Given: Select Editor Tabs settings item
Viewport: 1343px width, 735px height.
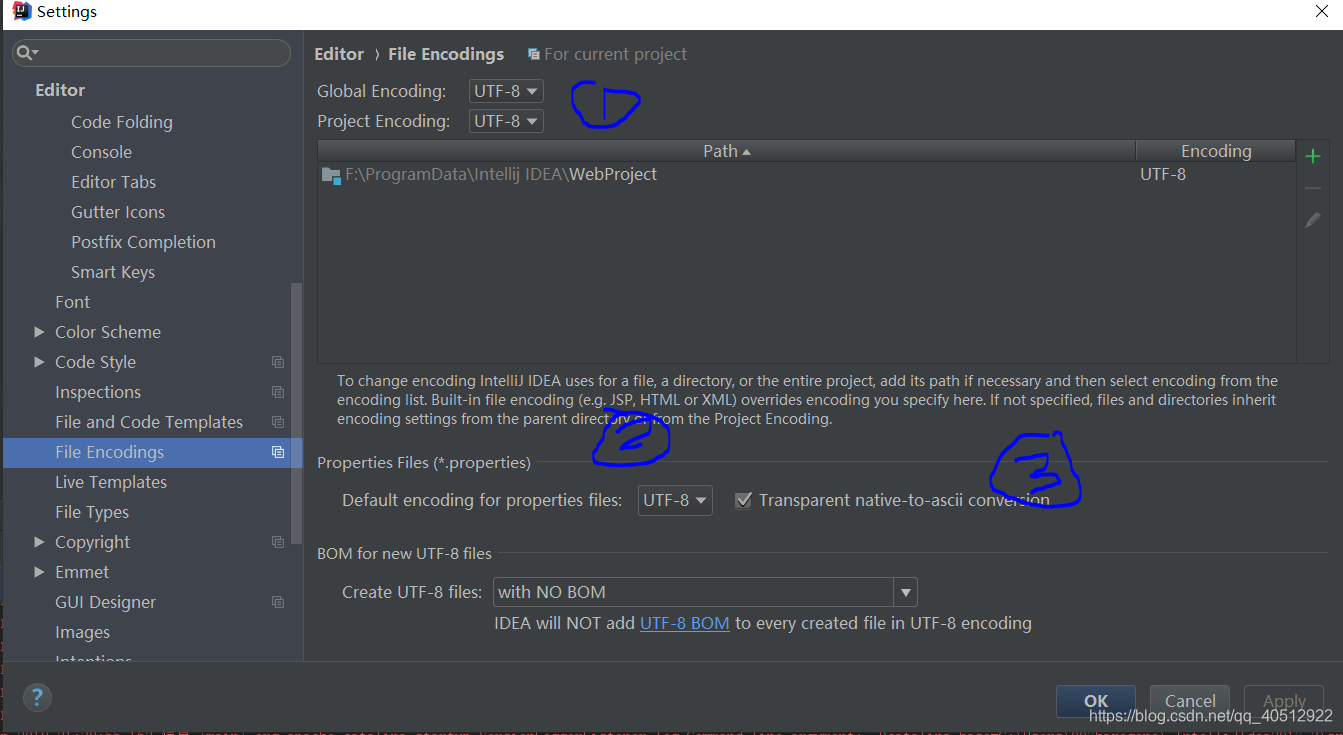Looking at the screenshot, I should 113,182.
